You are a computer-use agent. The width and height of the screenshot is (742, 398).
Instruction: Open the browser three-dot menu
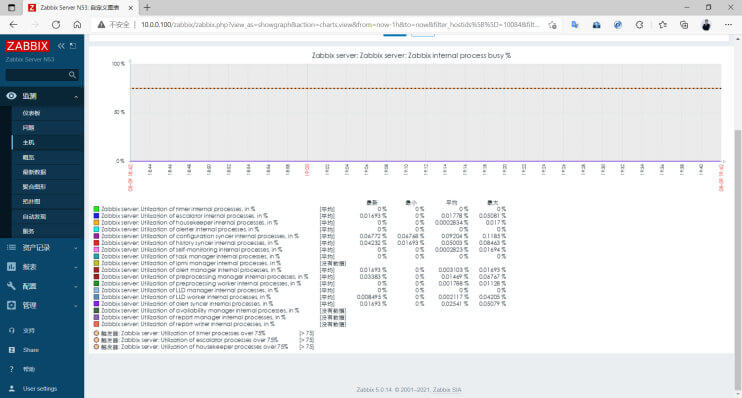pyautogui.click(x=728, y=25)
